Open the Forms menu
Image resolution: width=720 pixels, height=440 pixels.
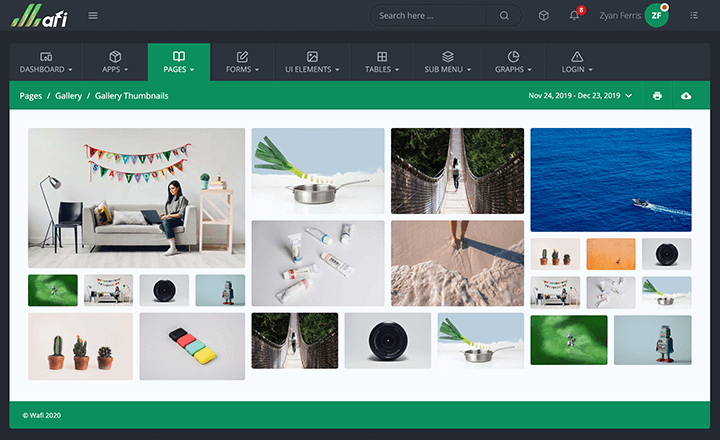[x=242, y=62]
